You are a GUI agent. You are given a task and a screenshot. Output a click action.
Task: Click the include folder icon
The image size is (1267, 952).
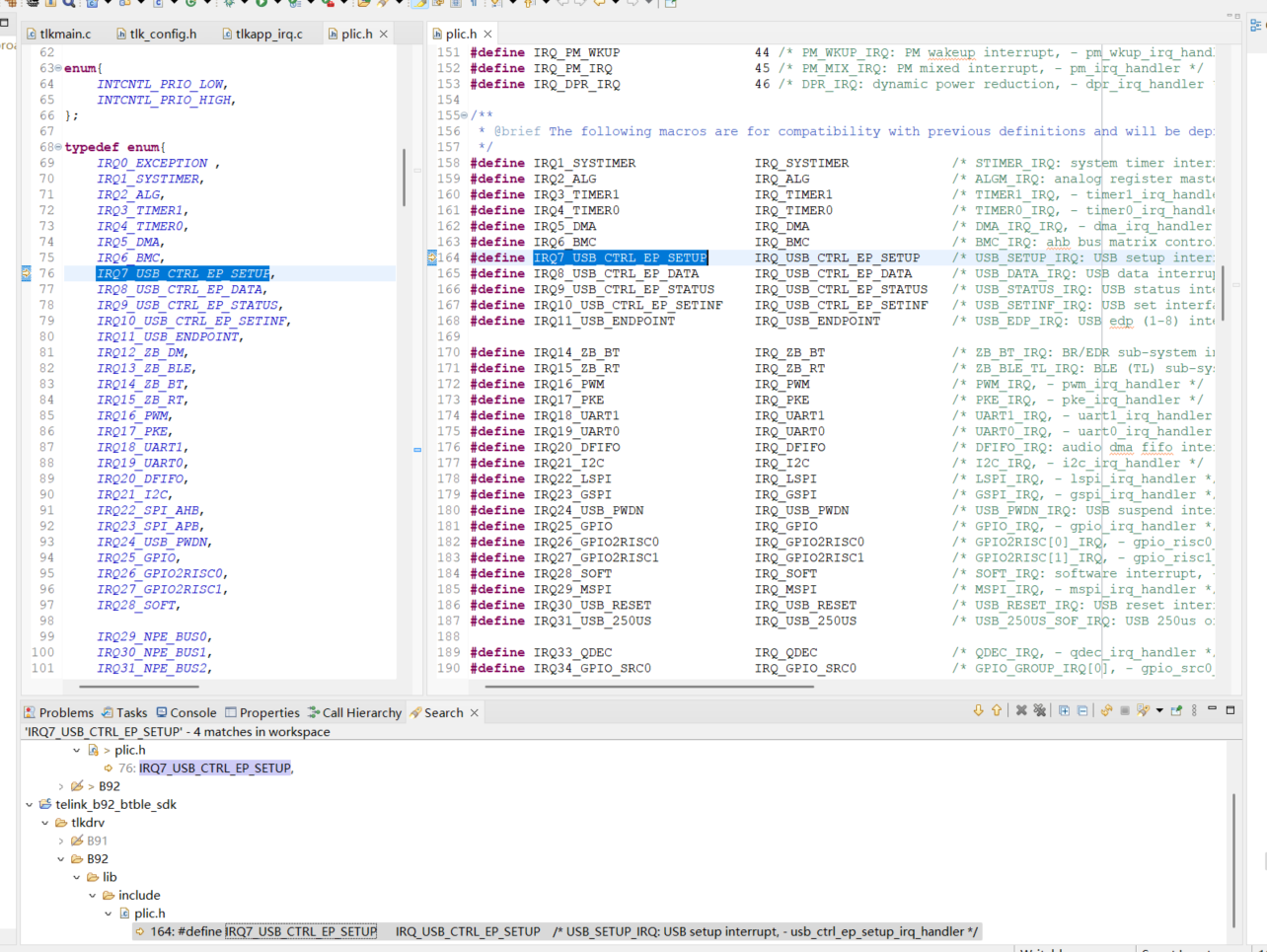click(x=109, y=896)
